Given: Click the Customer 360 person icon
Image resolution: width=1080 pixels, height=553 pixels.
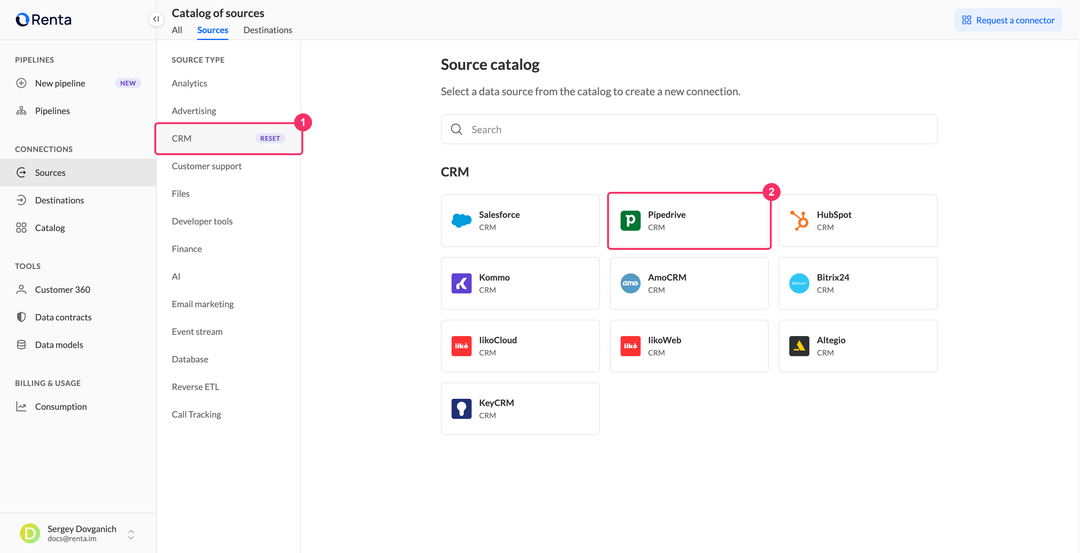Looking at the screenshot, I should (21, 290).
